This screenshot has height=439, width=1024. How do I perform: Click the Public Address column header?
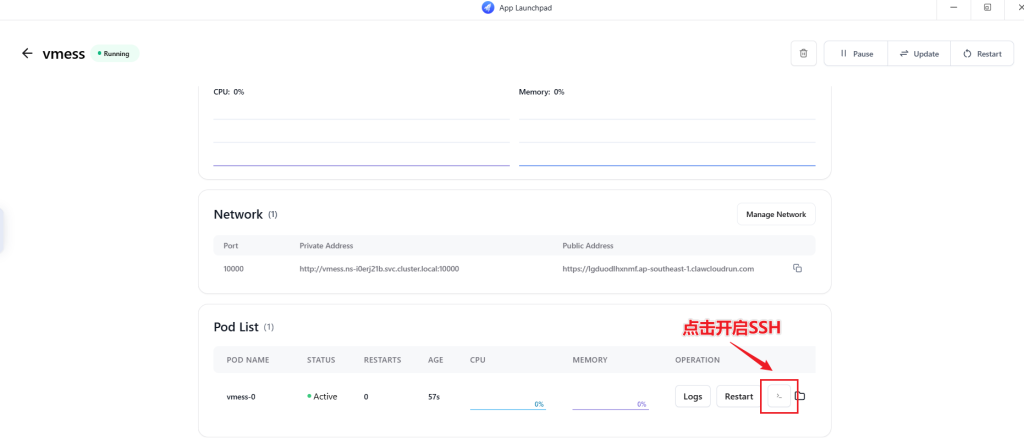click(x=588, y=246)
